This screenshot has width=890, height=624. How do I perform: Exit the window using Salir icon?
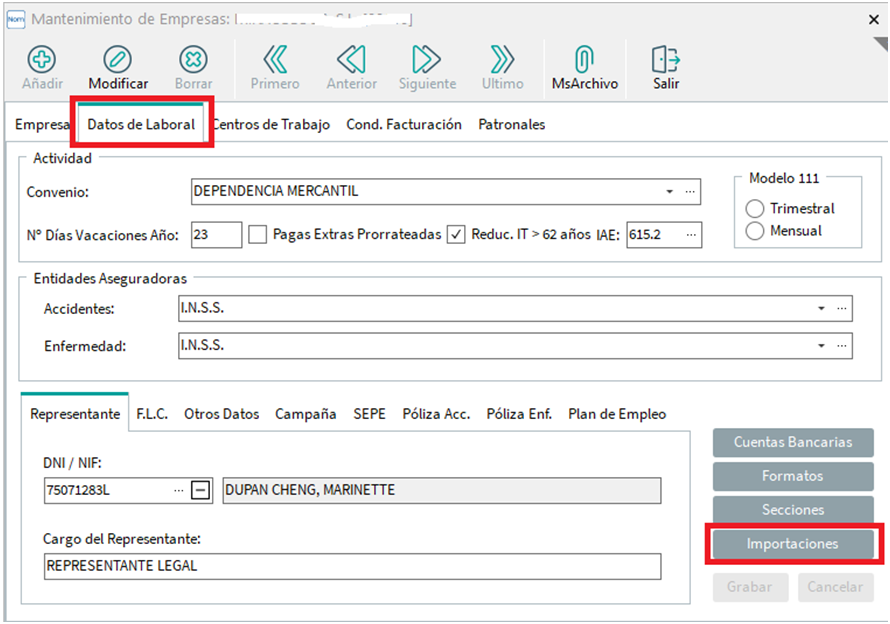tap(666, 59)
